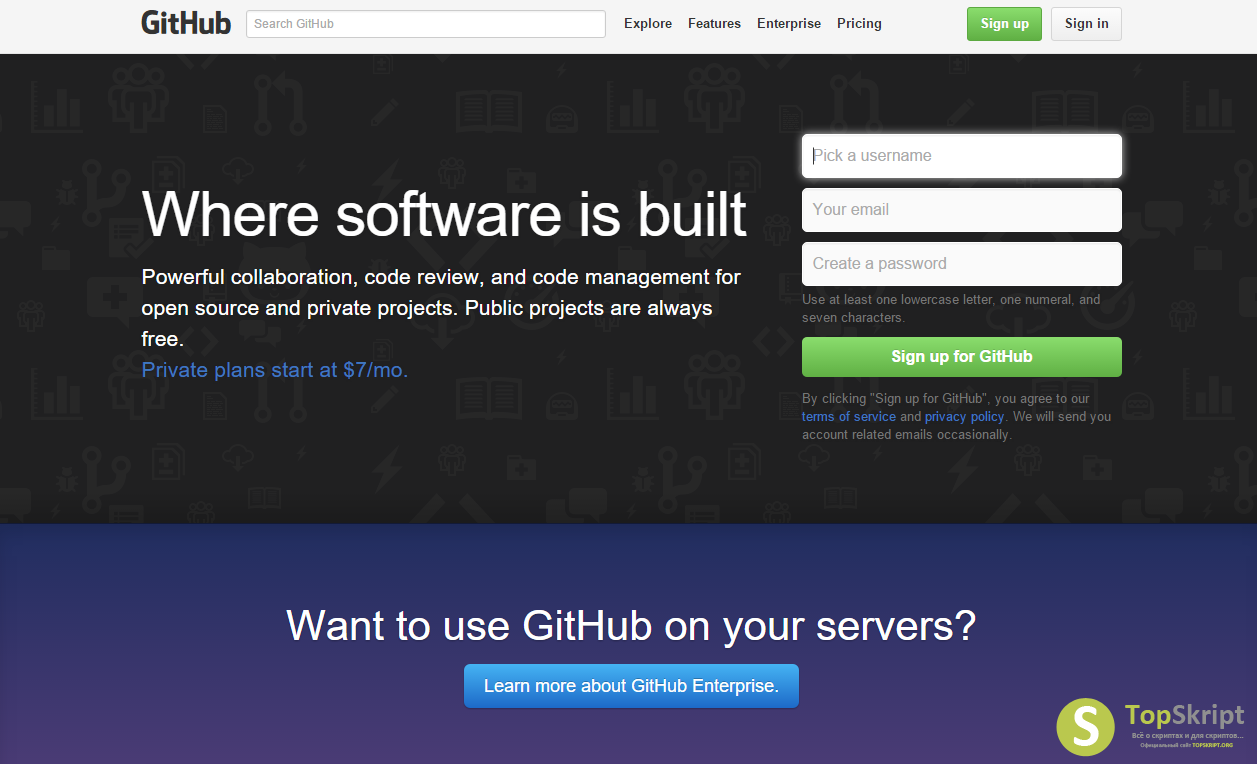Image resolution: width=1257 pixels, height=764 pixels.
Task: Click the GitHub logo
Action: [186, 23]
